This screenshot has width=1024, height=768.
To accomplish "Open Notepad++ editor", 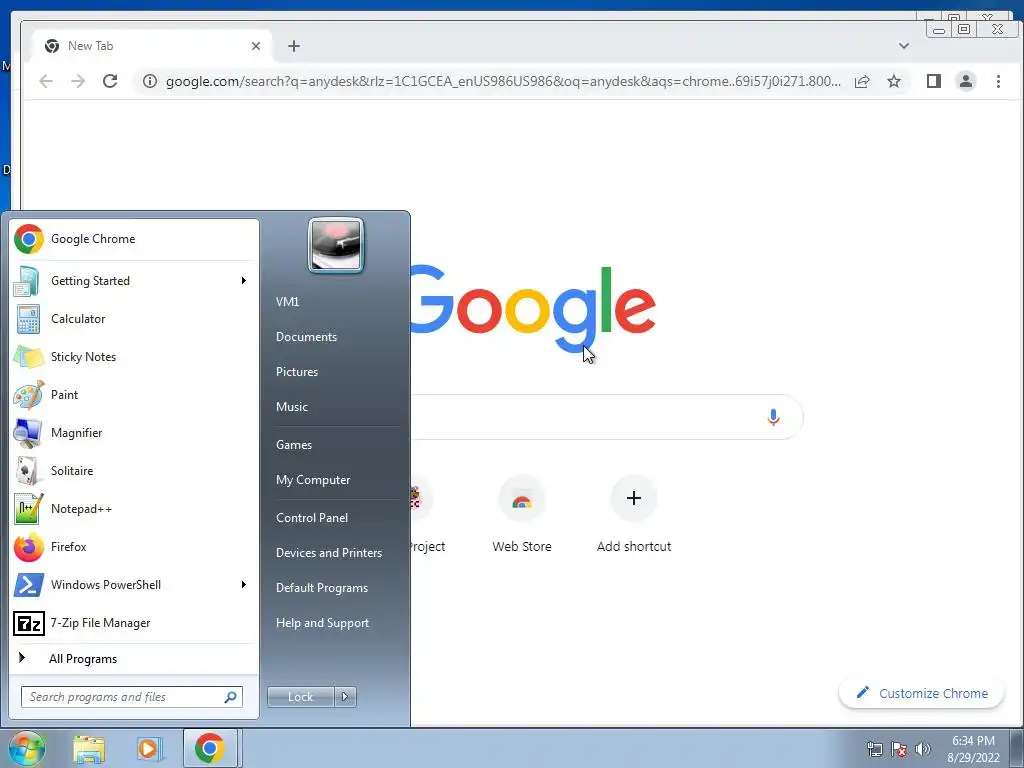I will coord(134,509).
